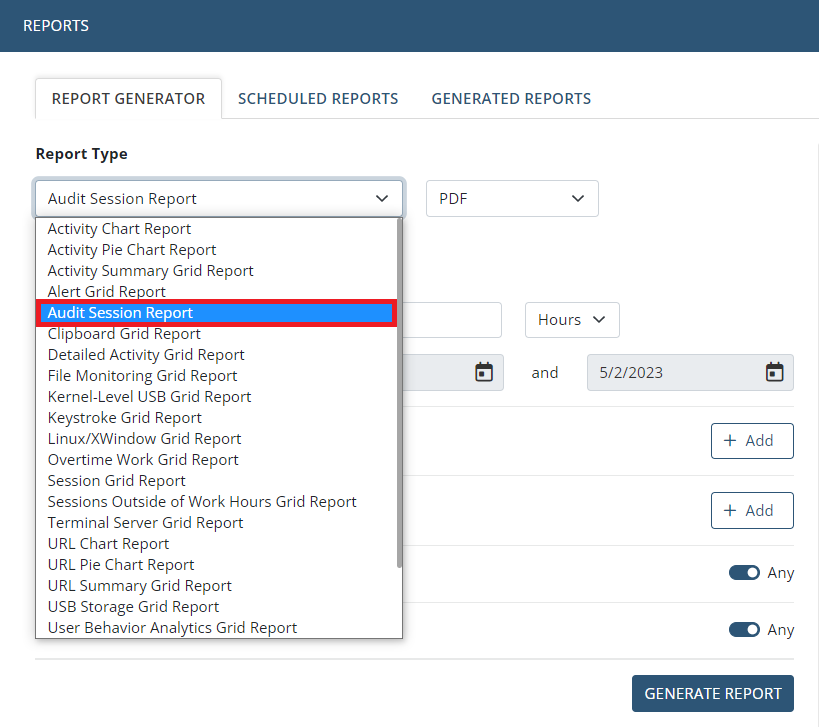Expand the Hours unit dropdown
The height and width of the screenshot is (727, 819).
point(572,320)
